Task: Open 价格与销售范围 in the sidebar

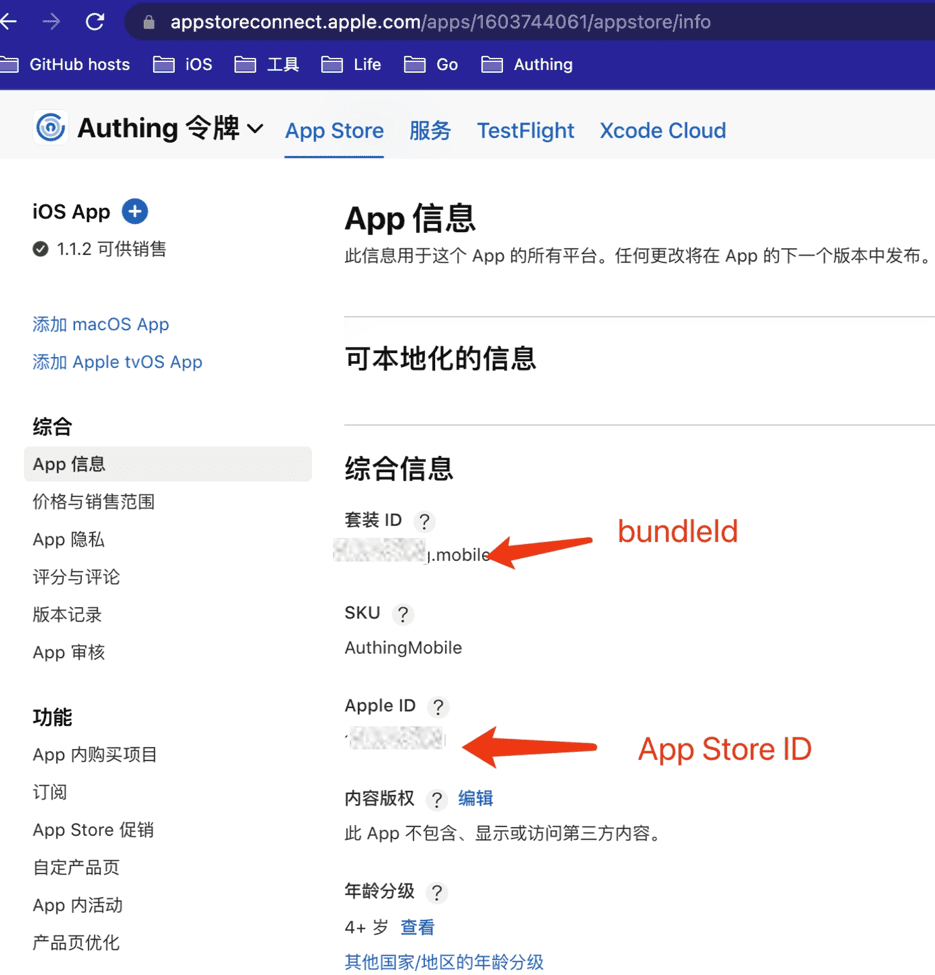Action: pyautogui.click(x=94, y=502)
